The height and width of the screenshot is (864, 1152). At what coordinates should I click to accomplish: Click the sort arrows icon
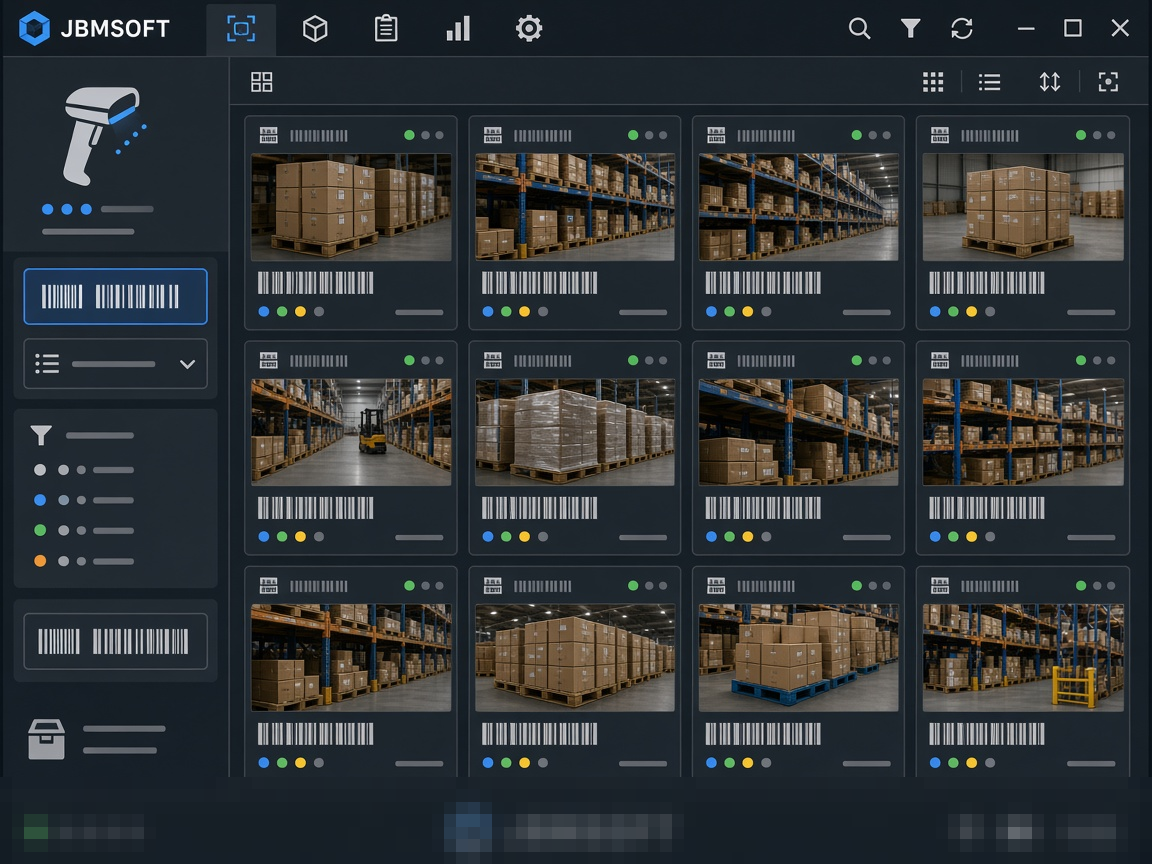[1050, 82]
